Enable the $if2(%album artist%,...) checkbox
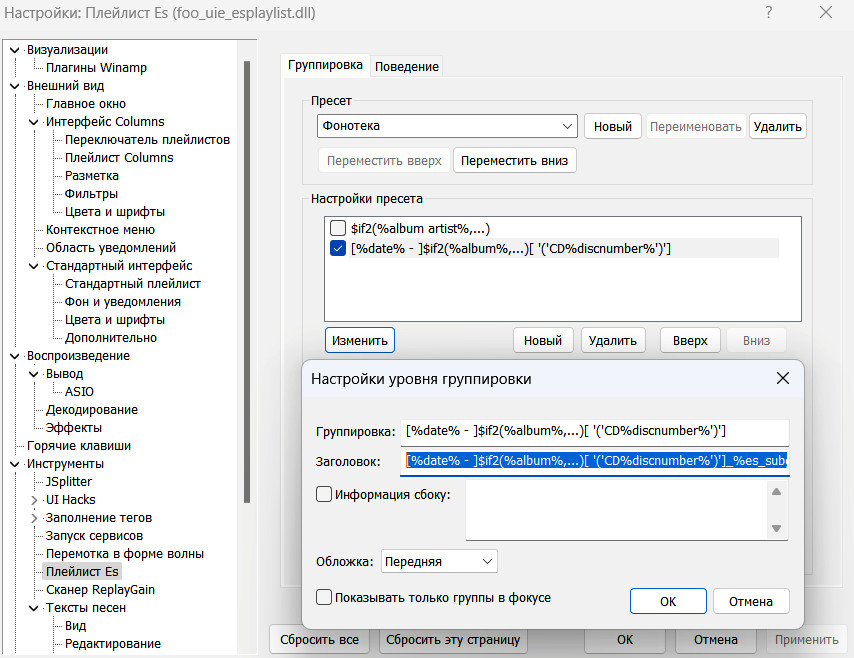This screenshot has height=658, width=854. pos(338,228)
